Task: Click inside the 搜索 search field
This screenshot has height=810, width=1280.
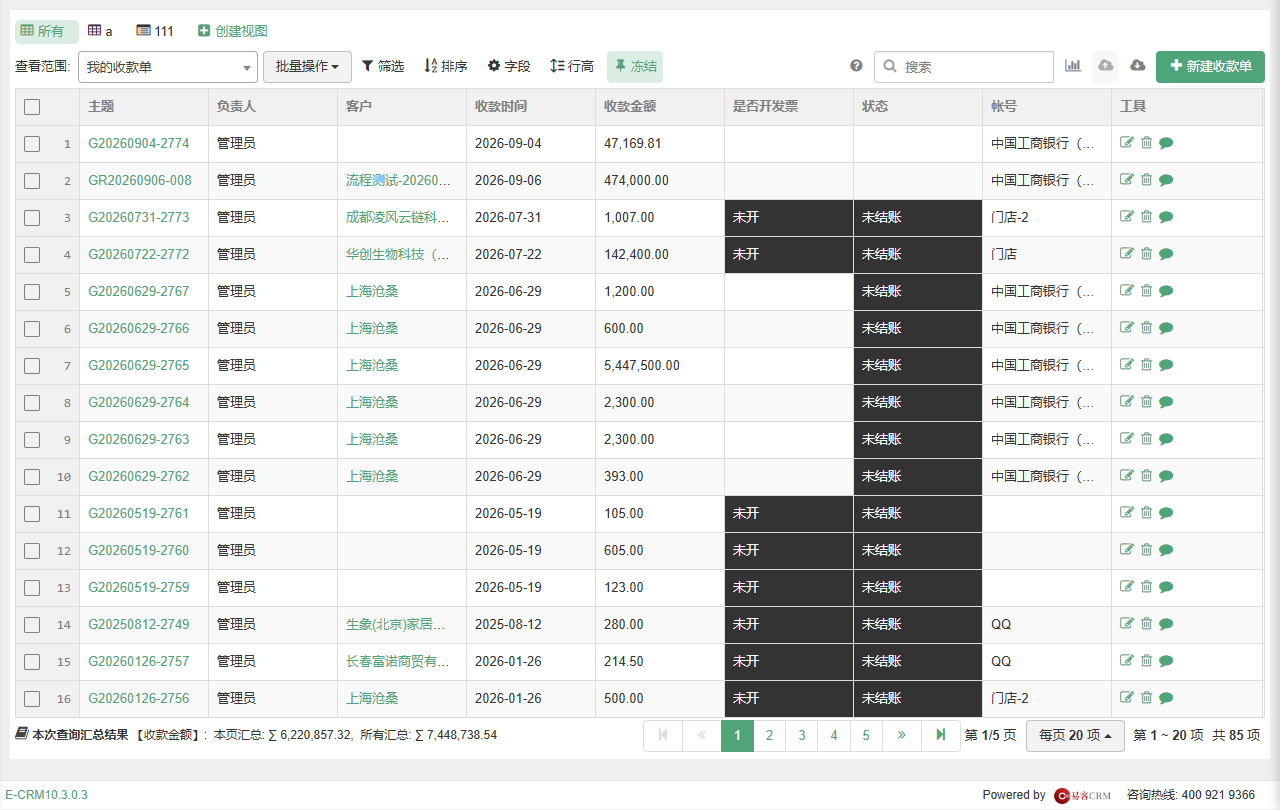Action: [964, 67]
